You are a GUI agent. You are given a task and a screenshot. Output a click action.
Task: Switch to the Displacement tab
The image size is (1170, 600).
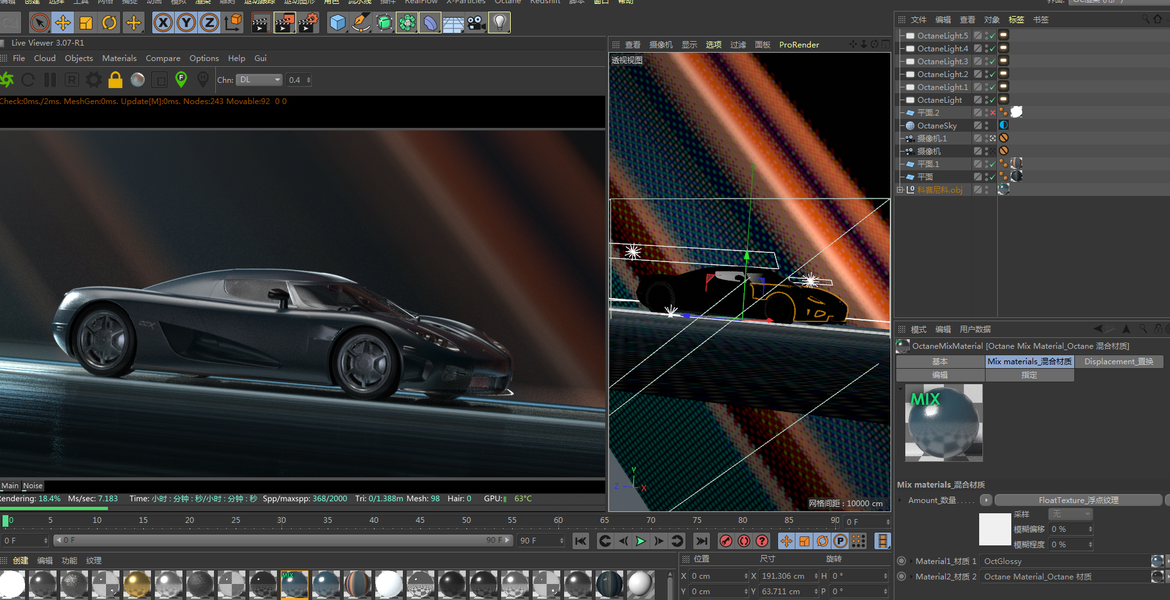tap(1118, 361)
